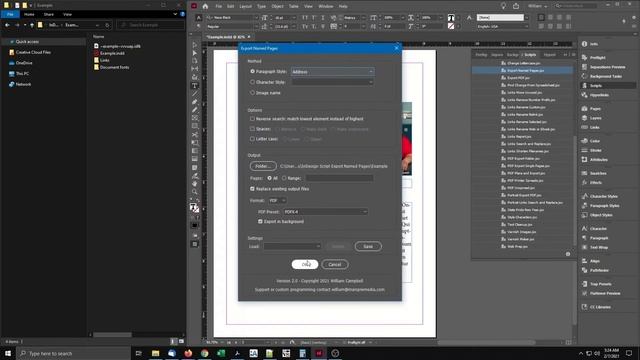This screenshot has height=360, width=640.
Task: Select the Character Style radio button
Action: 252,82
